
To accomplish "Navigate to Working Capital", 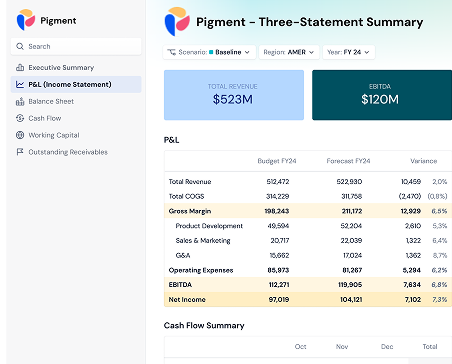I will [x=76, y=135].
